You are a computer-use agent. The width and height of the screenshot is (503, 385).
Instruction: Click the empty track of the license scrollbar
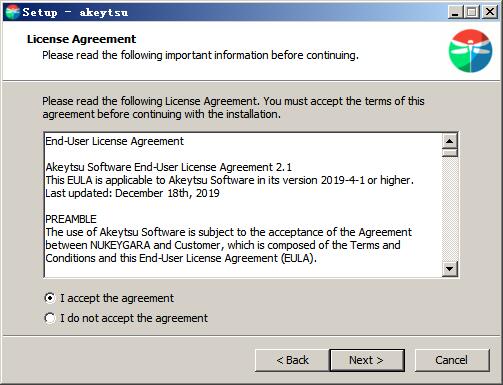click(450, 209)
